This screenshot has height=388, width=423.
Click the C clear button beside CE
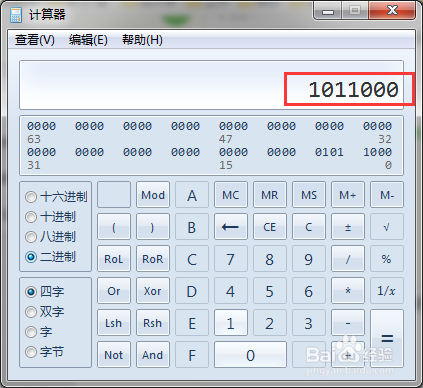pos(309,227)
